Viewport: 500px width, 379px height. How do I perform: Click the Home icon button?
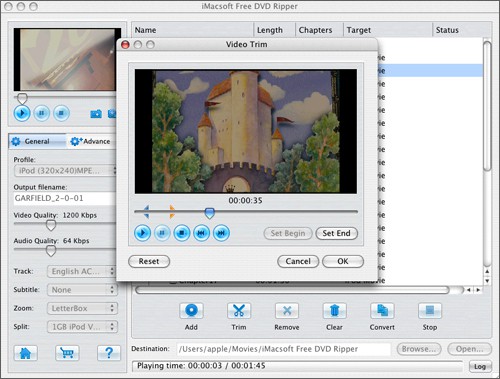25,353
